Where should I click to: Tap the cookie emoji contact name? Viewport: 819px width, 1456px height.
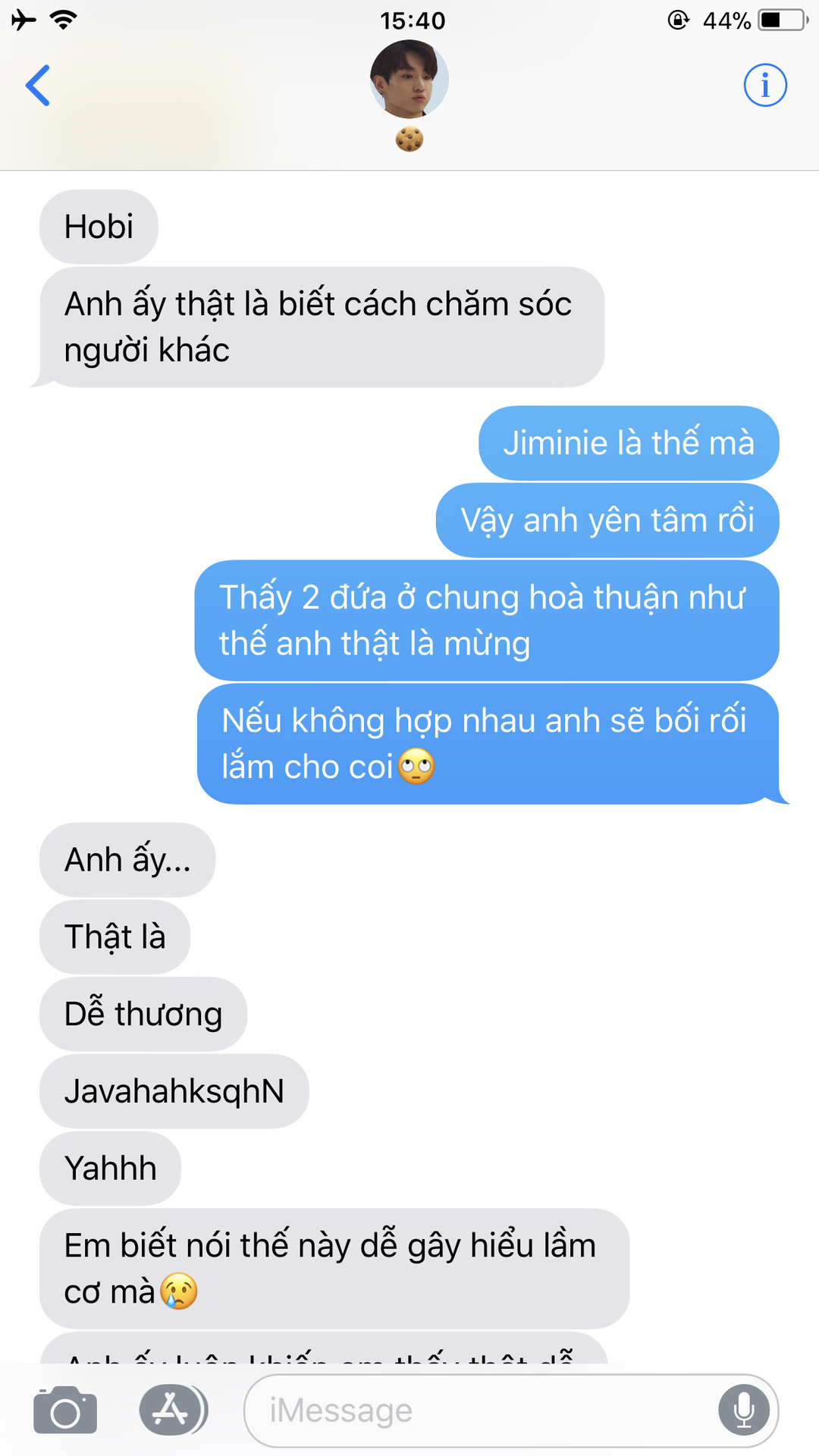click(409, 140)
